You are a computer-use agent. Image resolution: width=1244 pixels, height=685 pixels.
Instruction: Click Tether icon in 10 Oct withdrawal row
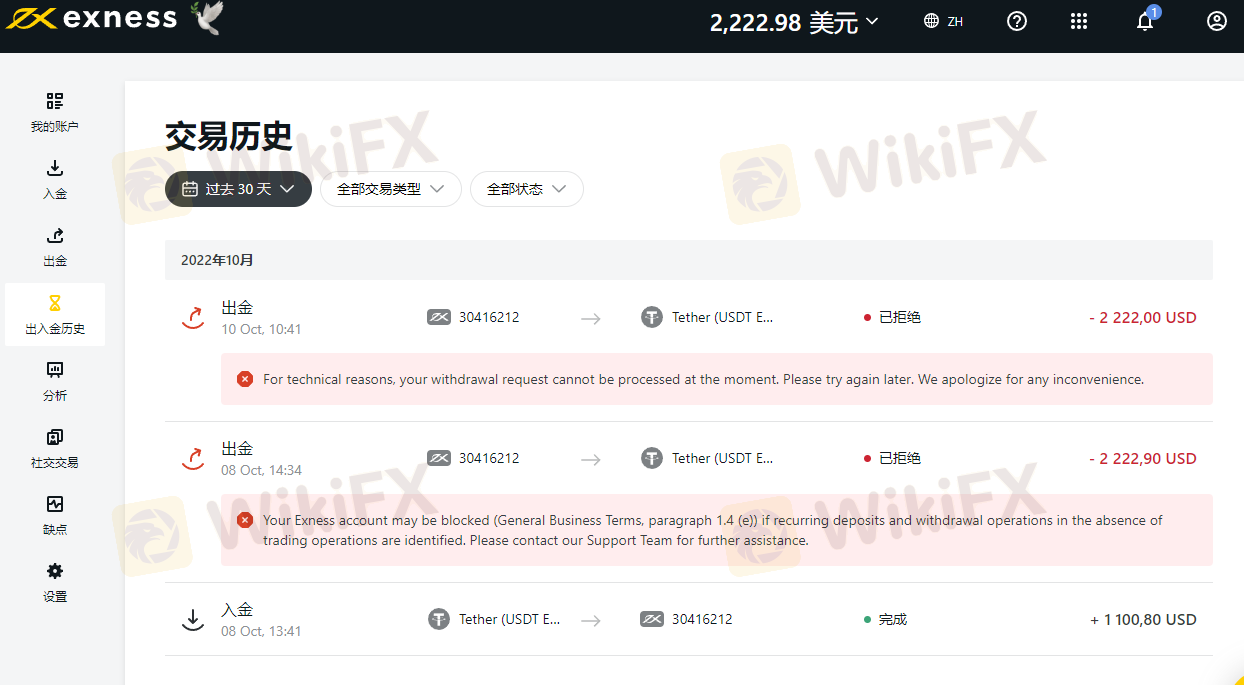click(x=652, y=318)
